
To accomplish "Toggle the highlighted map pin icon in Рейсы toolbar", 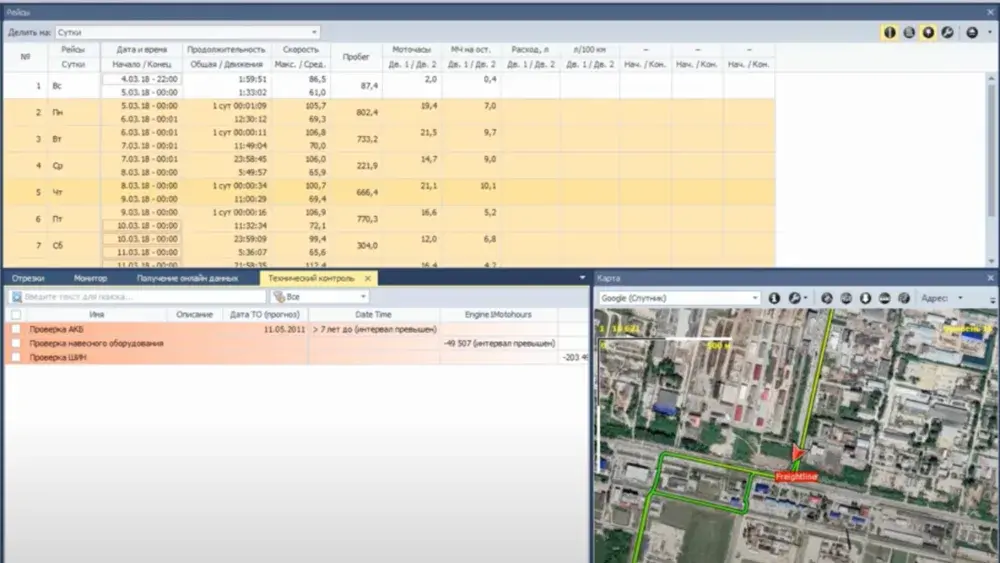I will pos(929,33).
